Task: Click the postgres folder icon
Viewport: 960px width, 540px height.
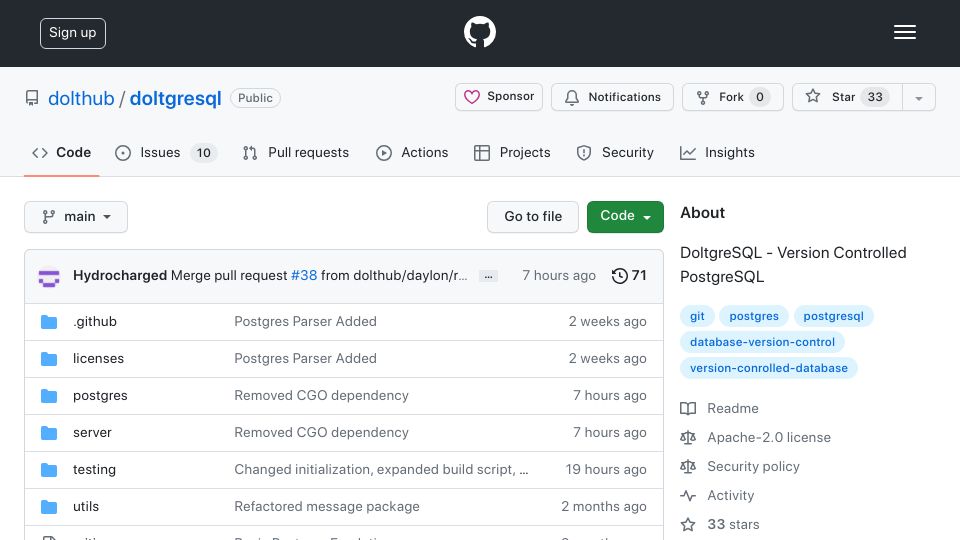Action: pos(49,396)
